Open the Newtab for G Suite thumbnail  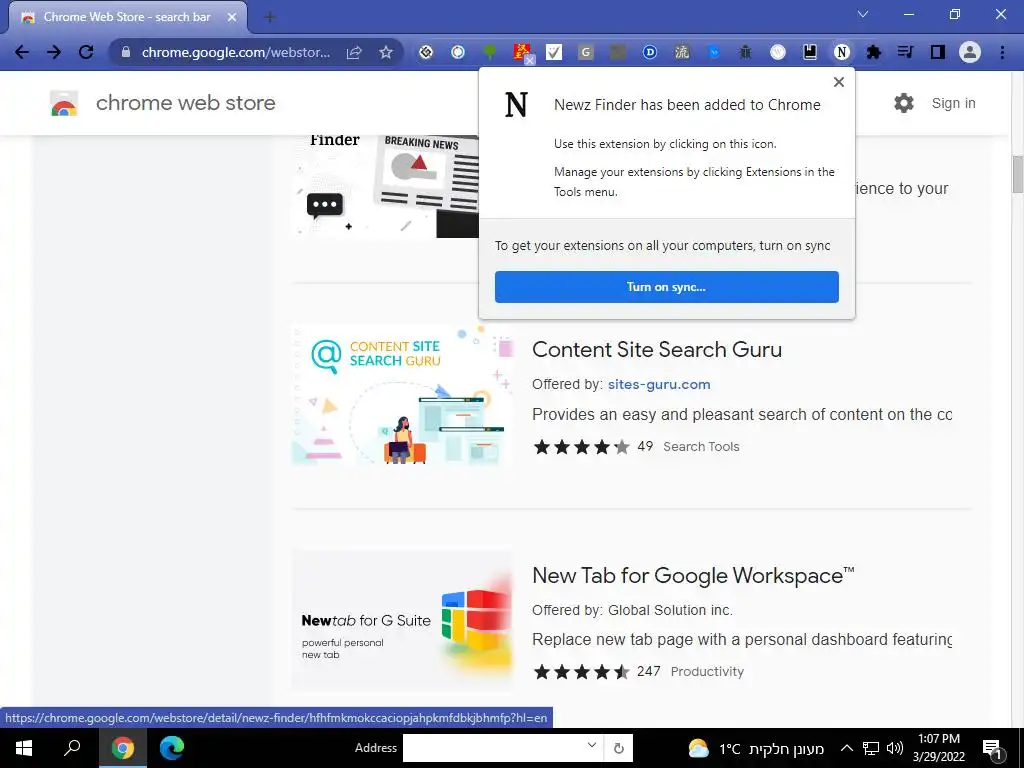click(402, 620)
